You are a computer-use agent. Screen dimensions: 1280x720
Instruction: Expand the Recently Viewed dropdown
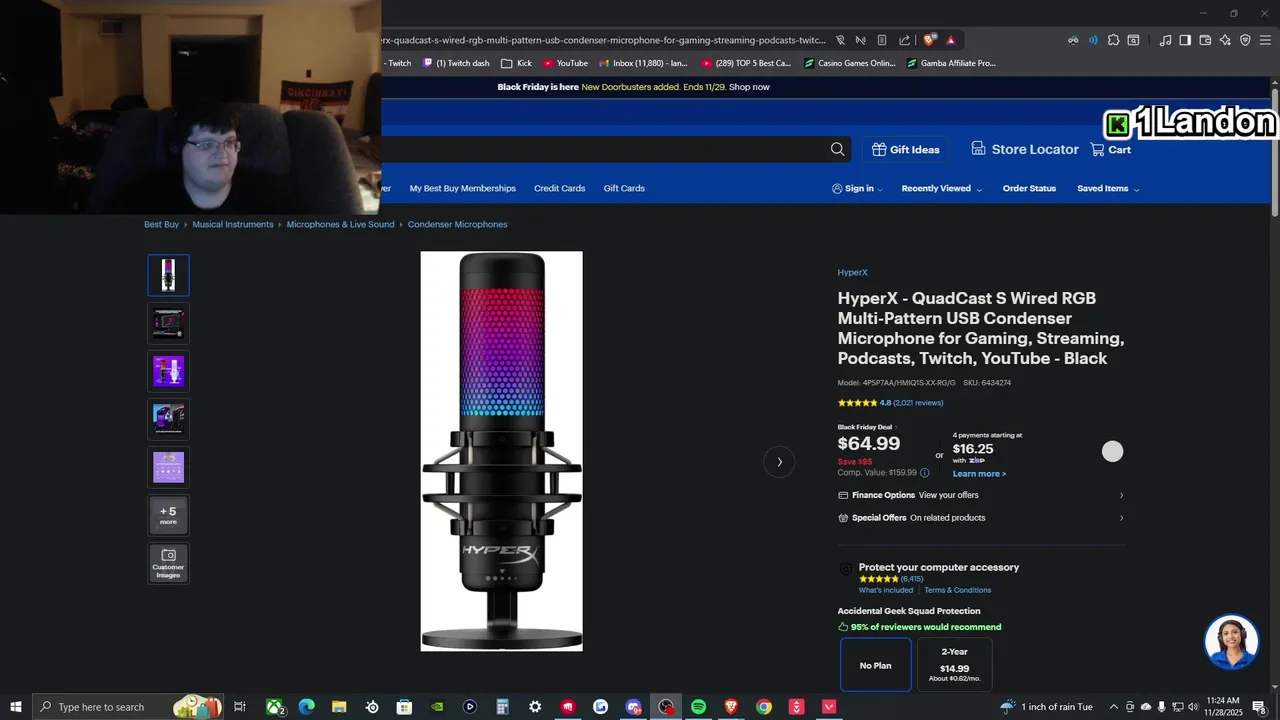point(941,188)
